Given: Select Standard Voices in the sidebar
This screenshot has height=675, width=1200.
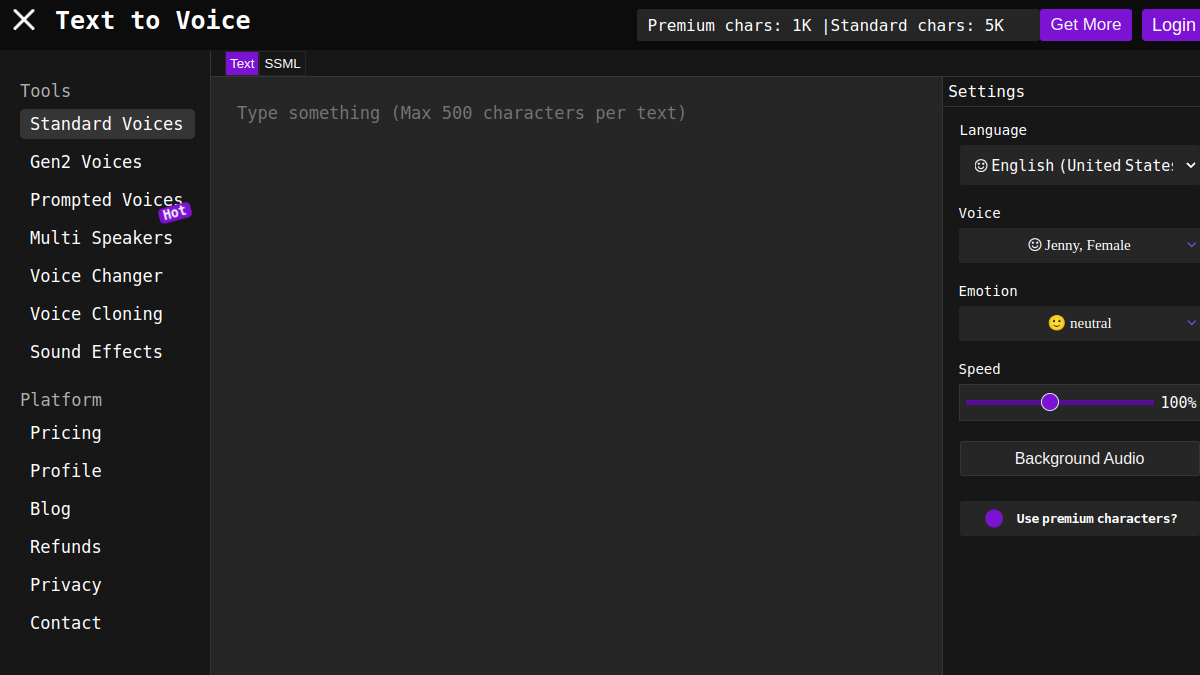Looking at the screenshot, I should tap(107, 124).
